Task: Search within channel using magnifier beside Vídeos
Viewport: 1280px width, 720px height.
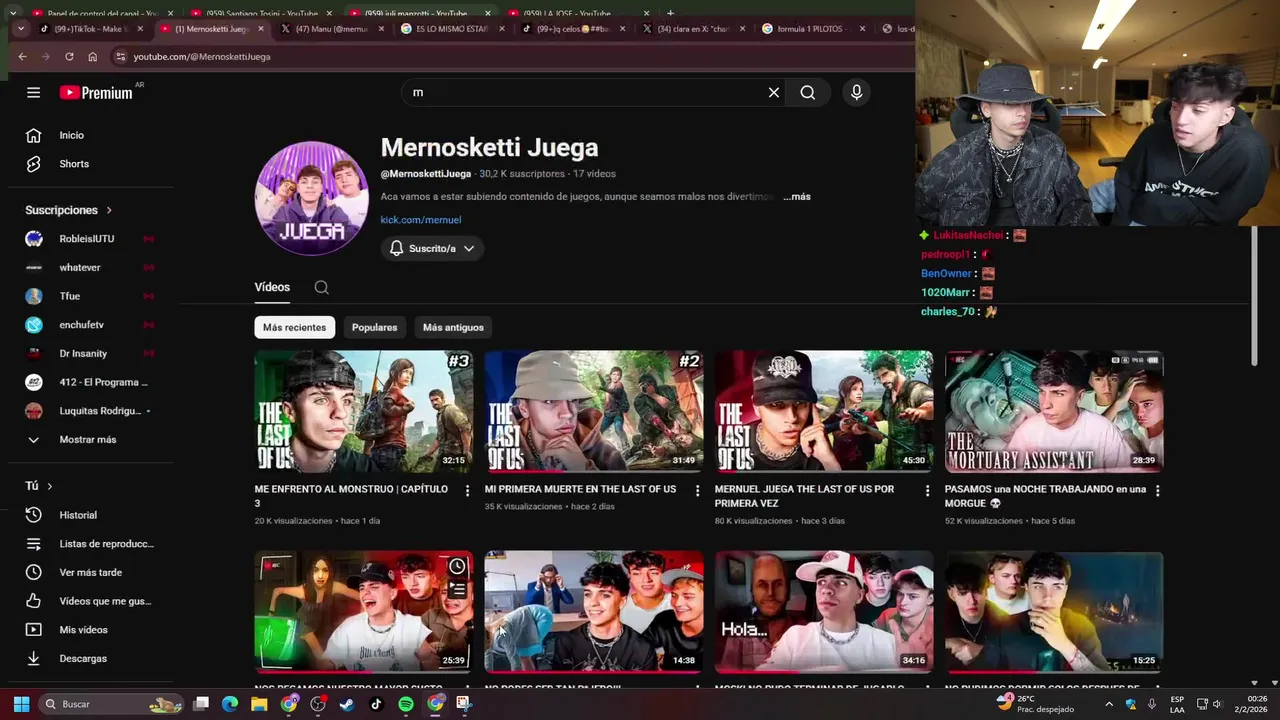Action: click(x=321, y=287)
